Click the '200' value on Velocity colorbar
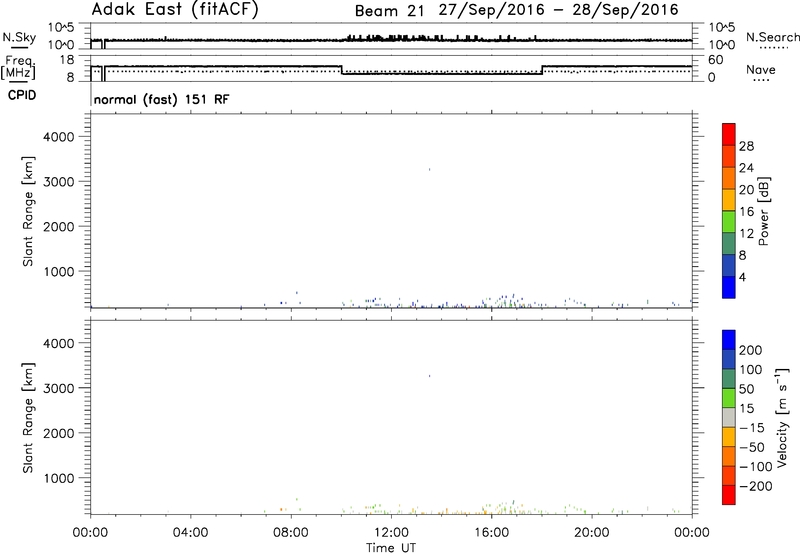Viewport: 800px width, 554px height. point(751,350)
